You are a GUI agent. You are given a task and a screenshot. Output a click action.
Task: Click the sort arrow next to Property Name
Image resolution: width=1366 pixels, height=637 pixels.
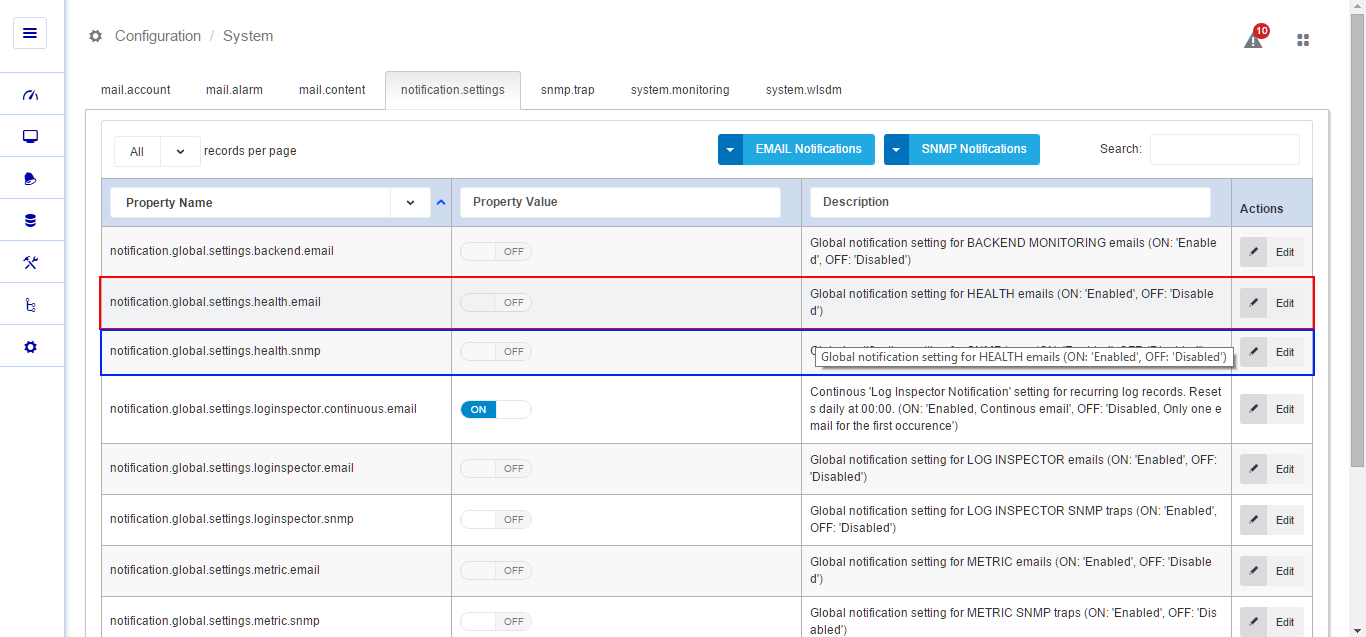[x=441, y=202]
